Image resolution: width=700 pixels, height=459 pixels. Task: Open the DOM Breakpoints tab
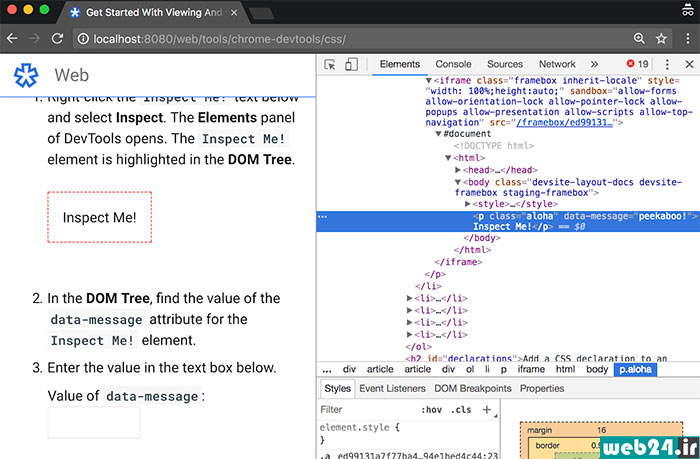[473, 388]
